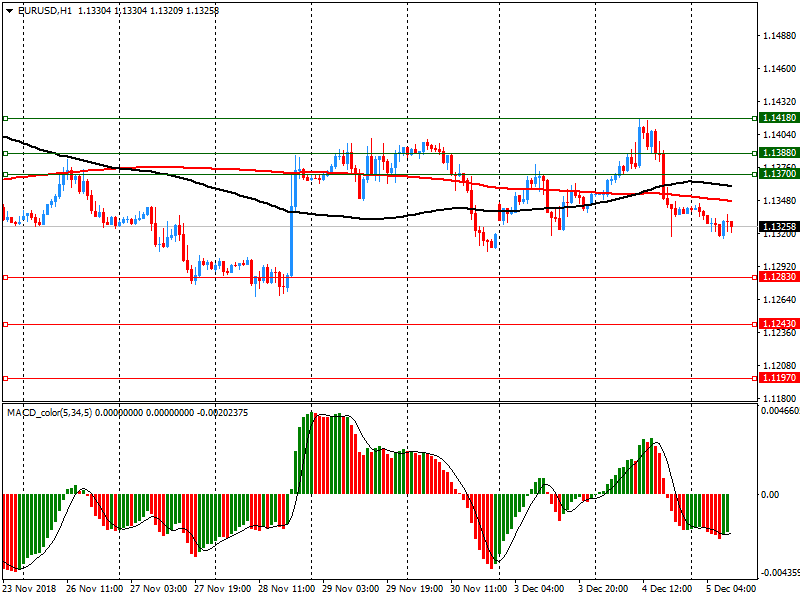Select left handle of the 1.12430 red line
The height and width of the screenshot is (600, 800).
tap(5, 324)
